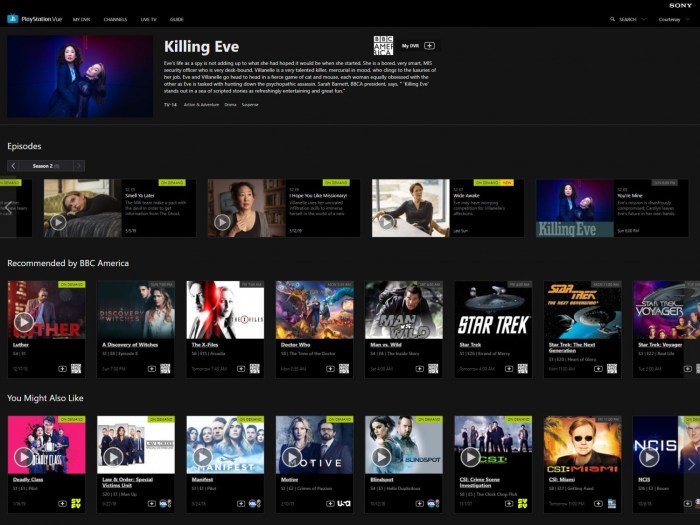Screen dimensions: 700x525
Task: Add Killing Eve to My DVR
Action: [429, 46]
